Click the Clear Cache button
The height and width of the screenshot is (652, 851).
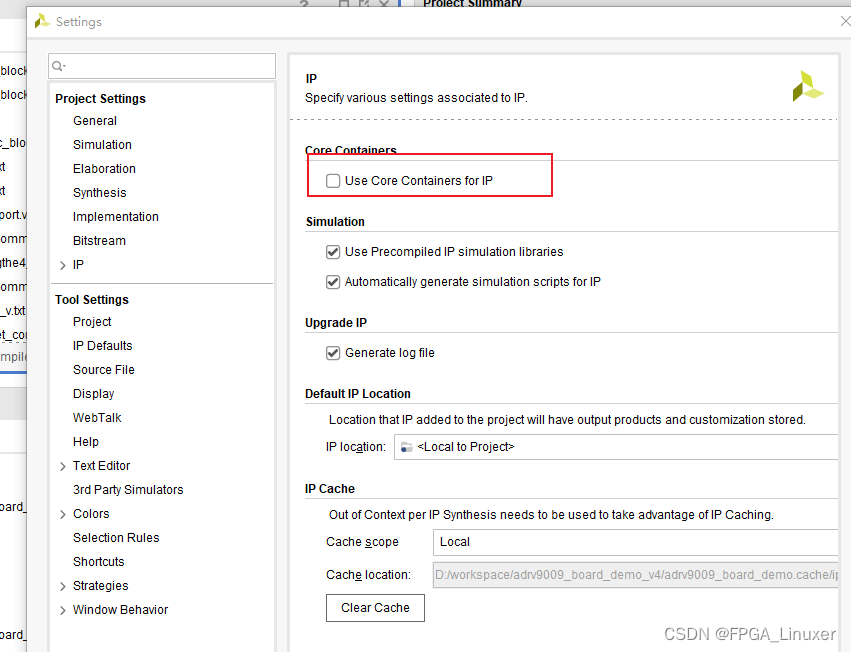(x=375, y=608)
